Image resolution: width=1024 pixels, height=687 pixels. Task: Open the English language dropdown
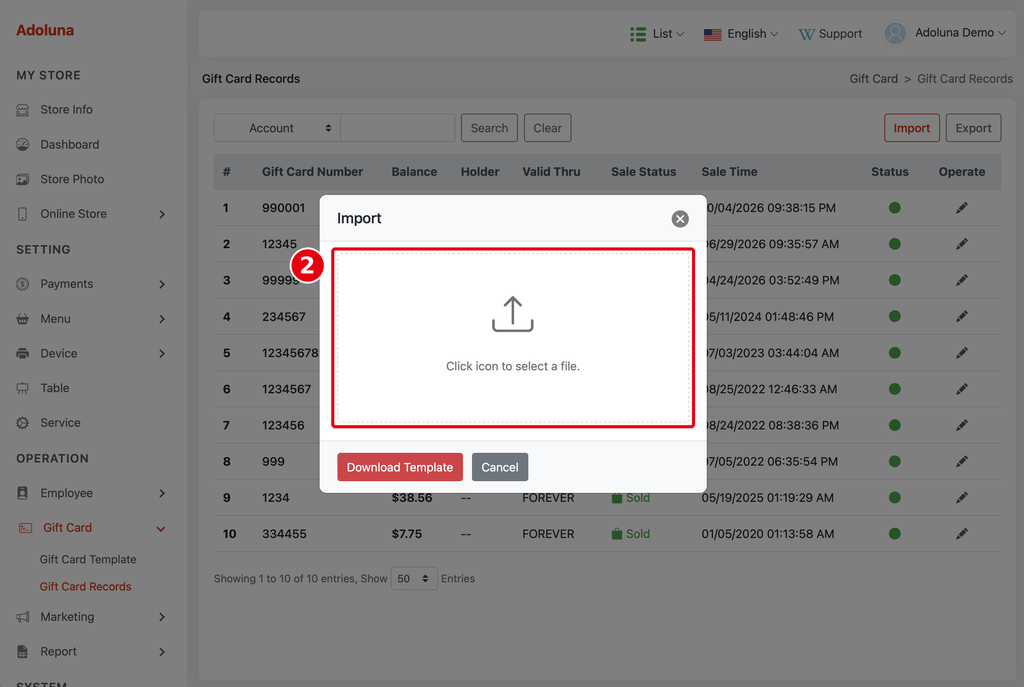pyautogui.click(x=741, y=34)
